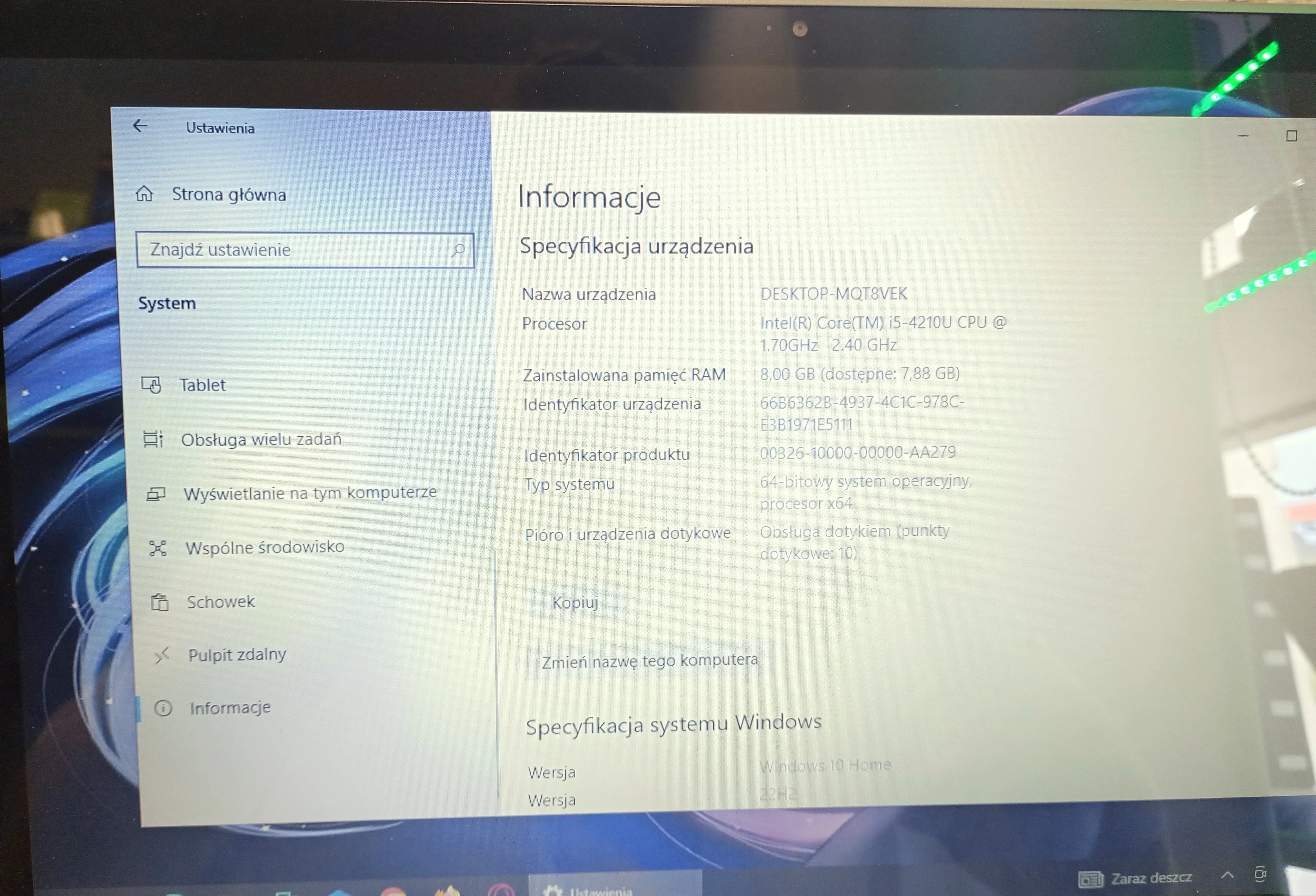The width and height of the screenshot is (1316, 896).
Task: Click the Wspólne środowisko icon
Action: pos(157,548)
